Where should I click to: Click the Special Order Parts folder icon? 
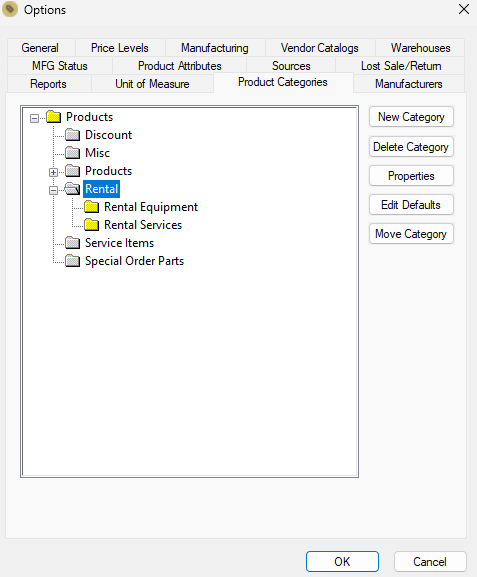pos(73,261)
